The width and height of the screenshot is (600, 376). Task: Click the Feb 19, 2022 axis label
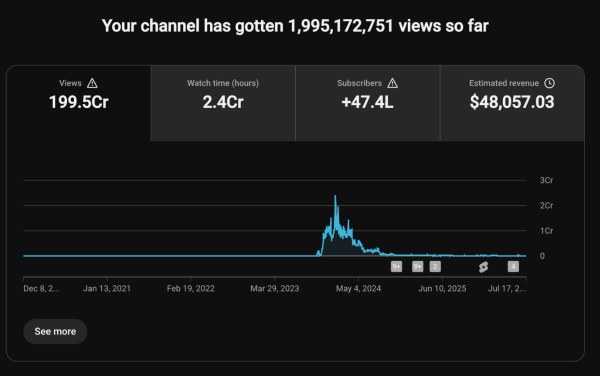coord(191,288)
